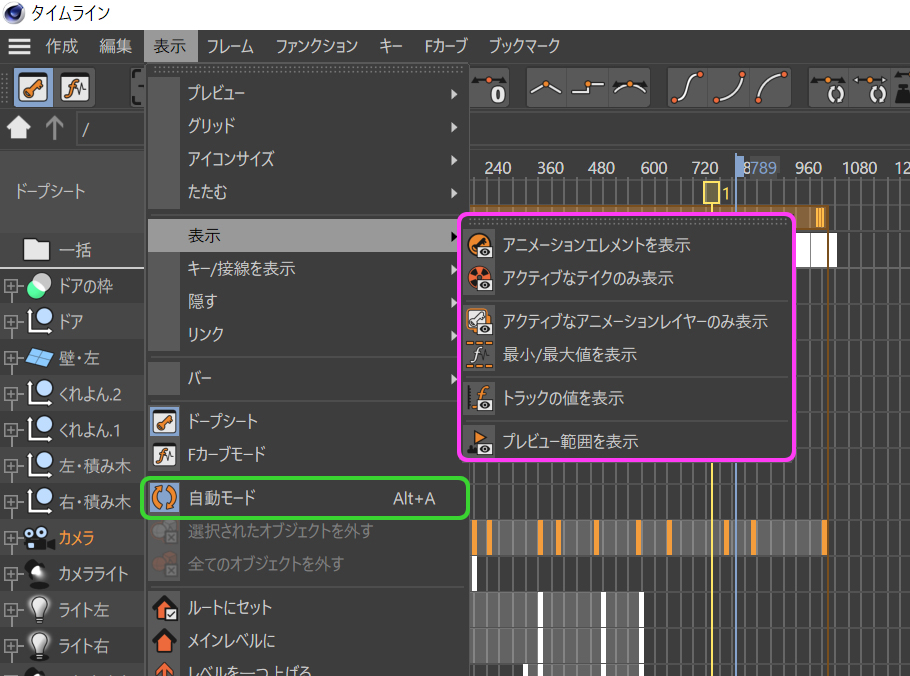910x676 pixels.
Task: Choose ルートにセット with house icon
Action: [x=229, y=607]
